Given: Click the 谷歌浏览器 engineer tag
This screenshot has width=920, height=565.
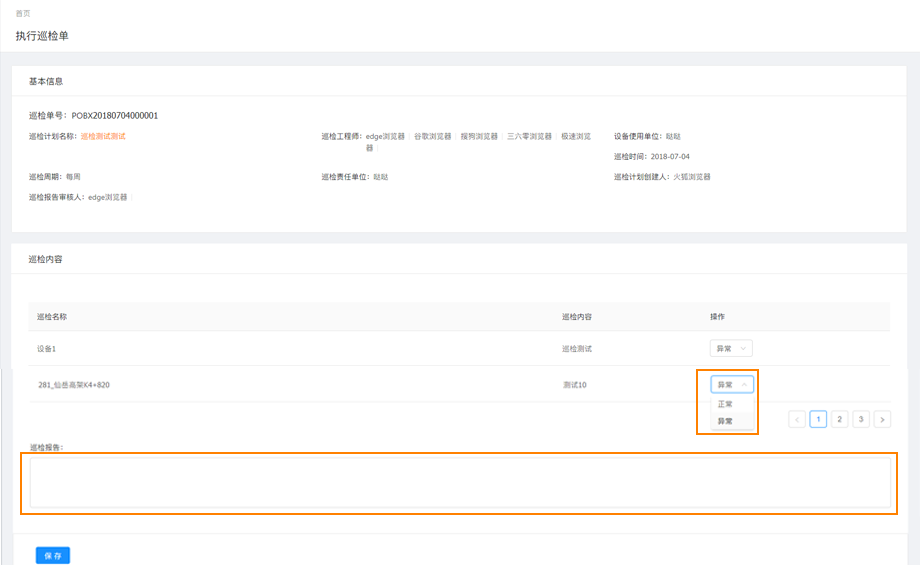Looking at the screenshot, I should [432, 136].
